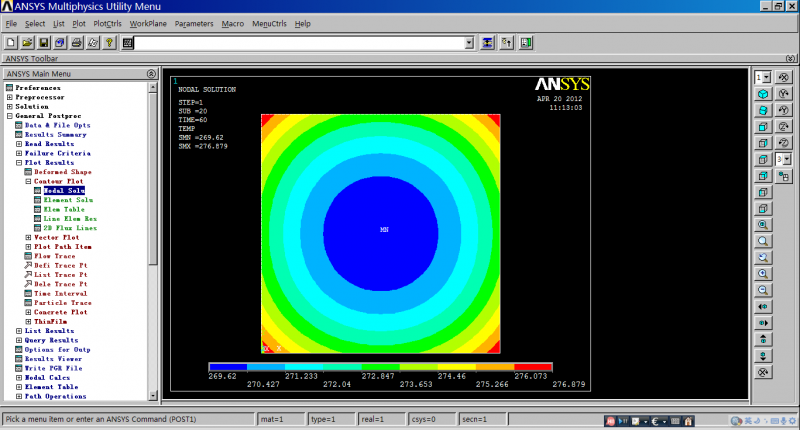Click the Main Menu scrollbar down arrow

tap(153, 395)
